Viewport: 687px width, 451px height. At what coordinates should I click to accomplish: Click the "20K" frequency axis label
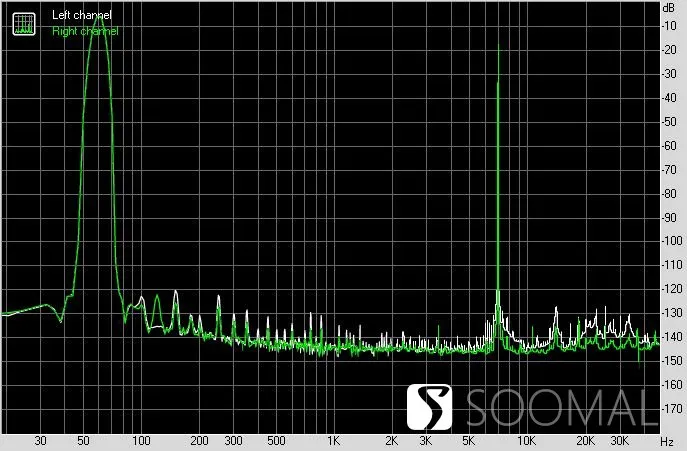585,440
